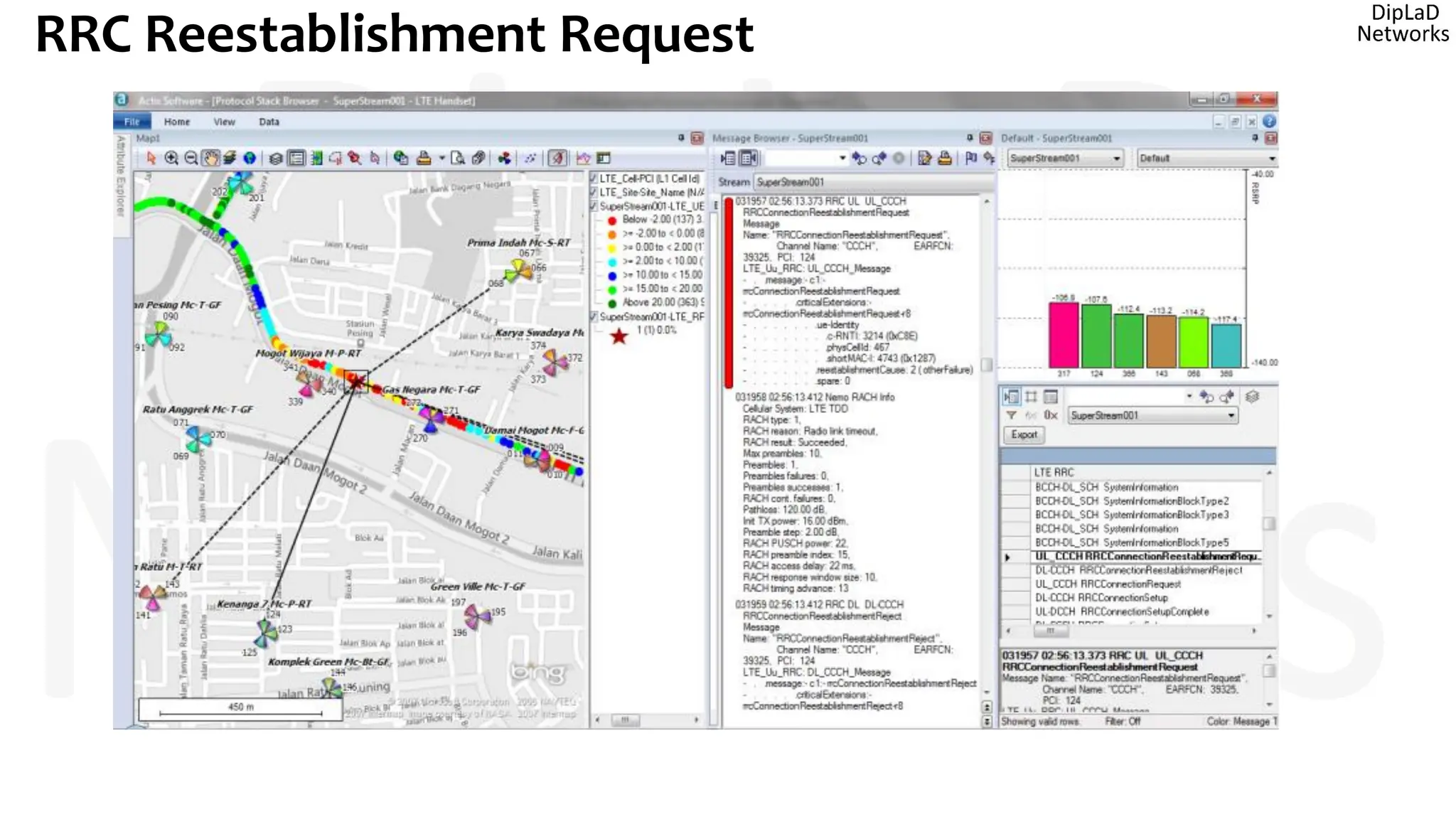The image size is (1456, 819).
Task: Click the filter funnel icon in protocol panel
Action: (x=1012, y=415)
